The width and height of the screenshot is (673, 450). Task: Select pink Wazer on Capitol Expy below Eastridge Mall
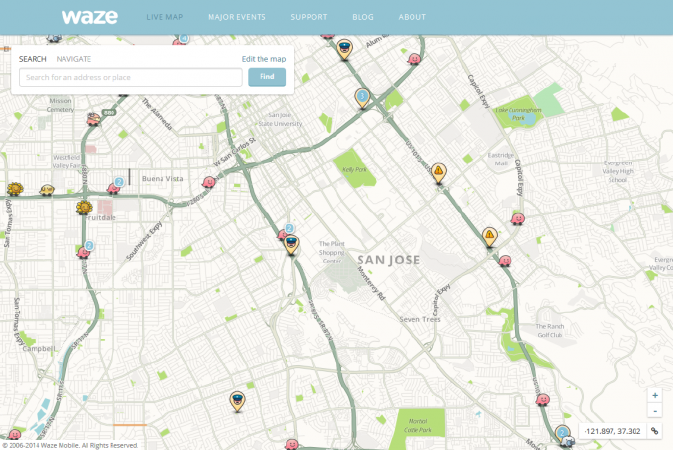[518, 219]
